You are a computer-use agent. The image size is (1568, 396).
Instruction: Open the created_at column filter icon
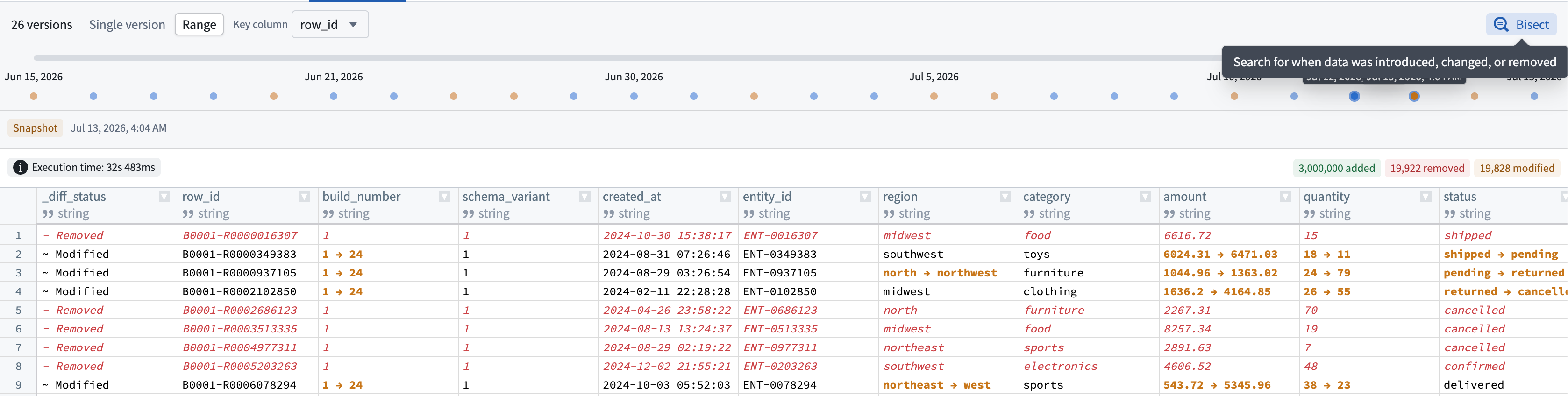725,197
